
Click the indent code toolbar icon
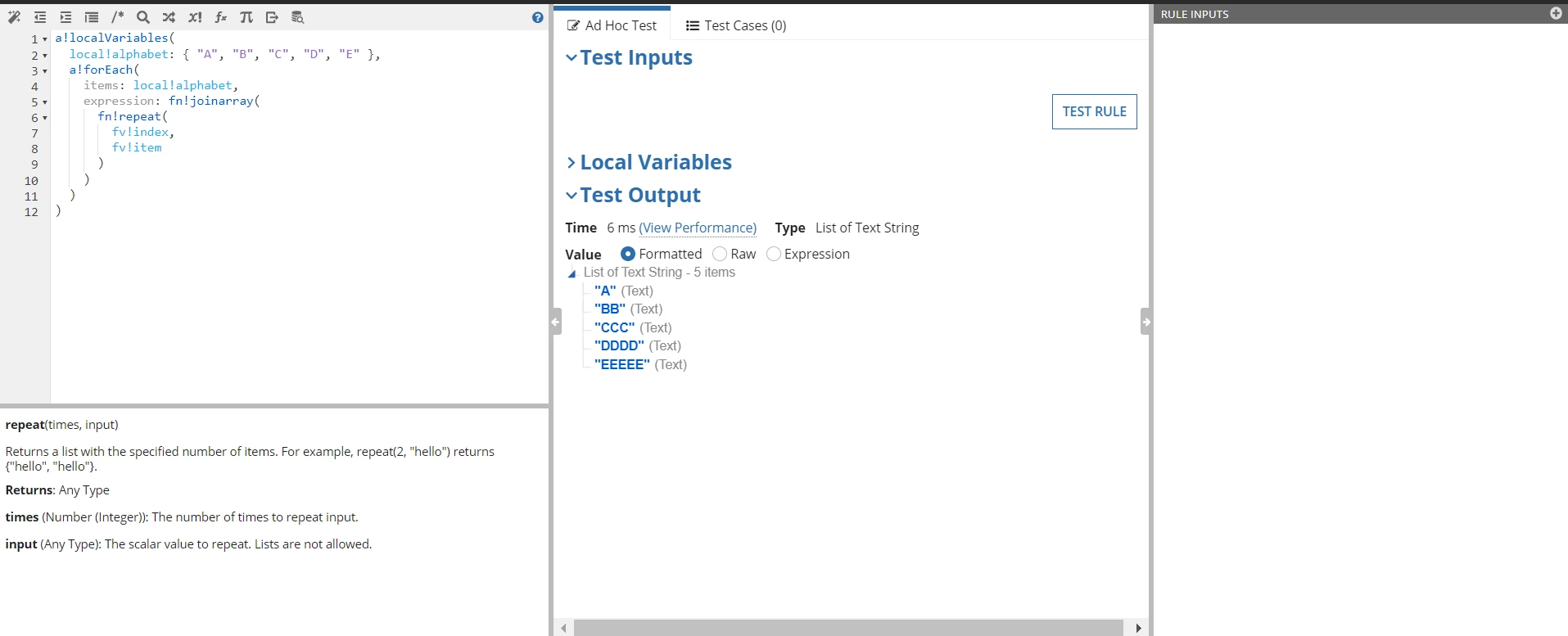pos(66,17)
